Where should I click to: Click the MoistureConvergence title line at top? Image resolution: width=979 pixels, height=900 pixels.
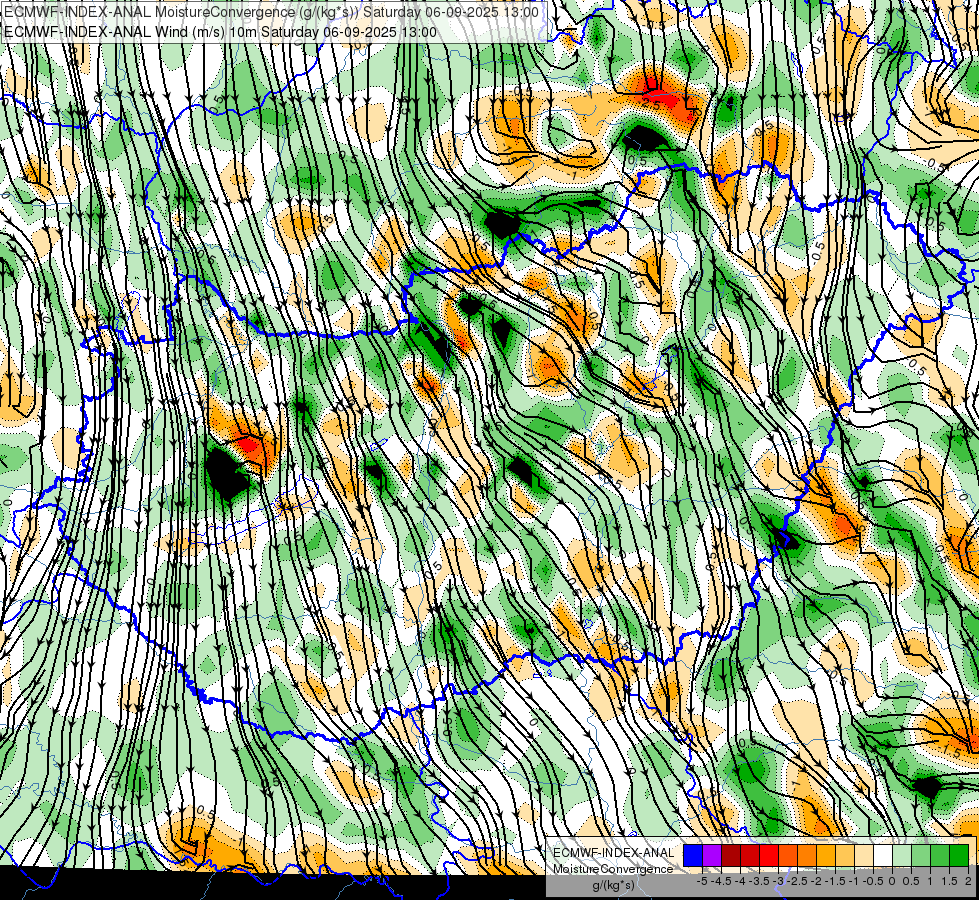pyautogui.click(x=271, y=12)
